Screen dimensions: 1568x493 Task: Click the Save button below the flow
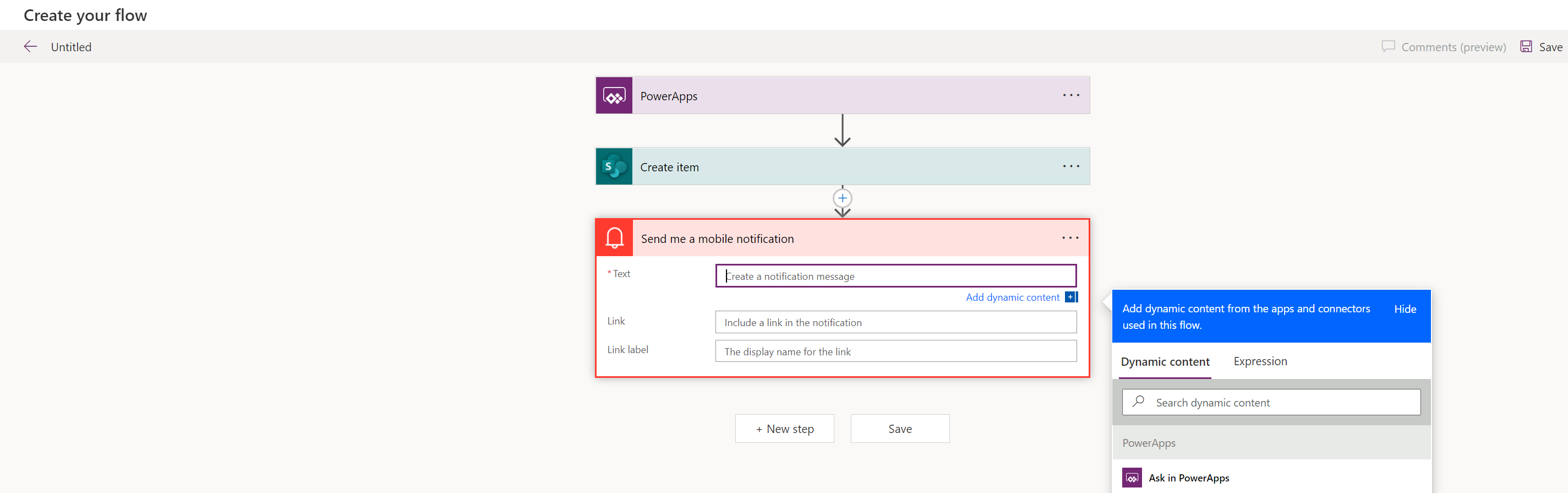tap(900, 429)
